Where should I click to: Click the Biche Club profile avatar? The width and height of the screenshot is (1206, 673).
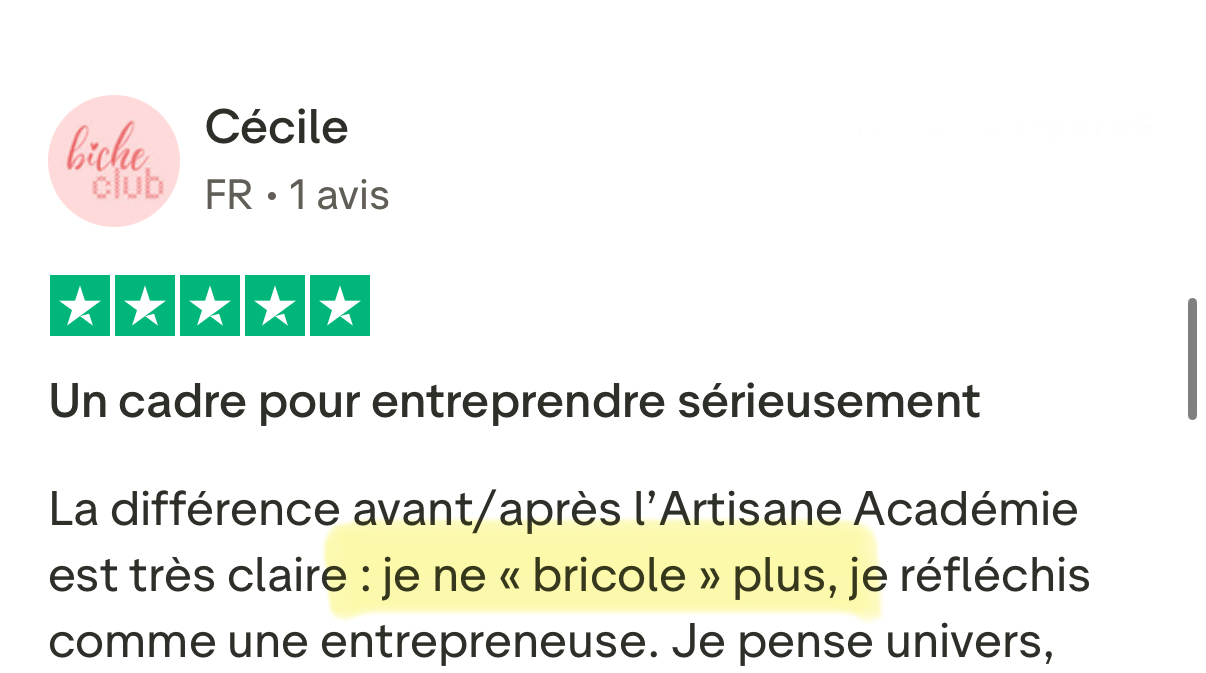click(x=114, y=161)
